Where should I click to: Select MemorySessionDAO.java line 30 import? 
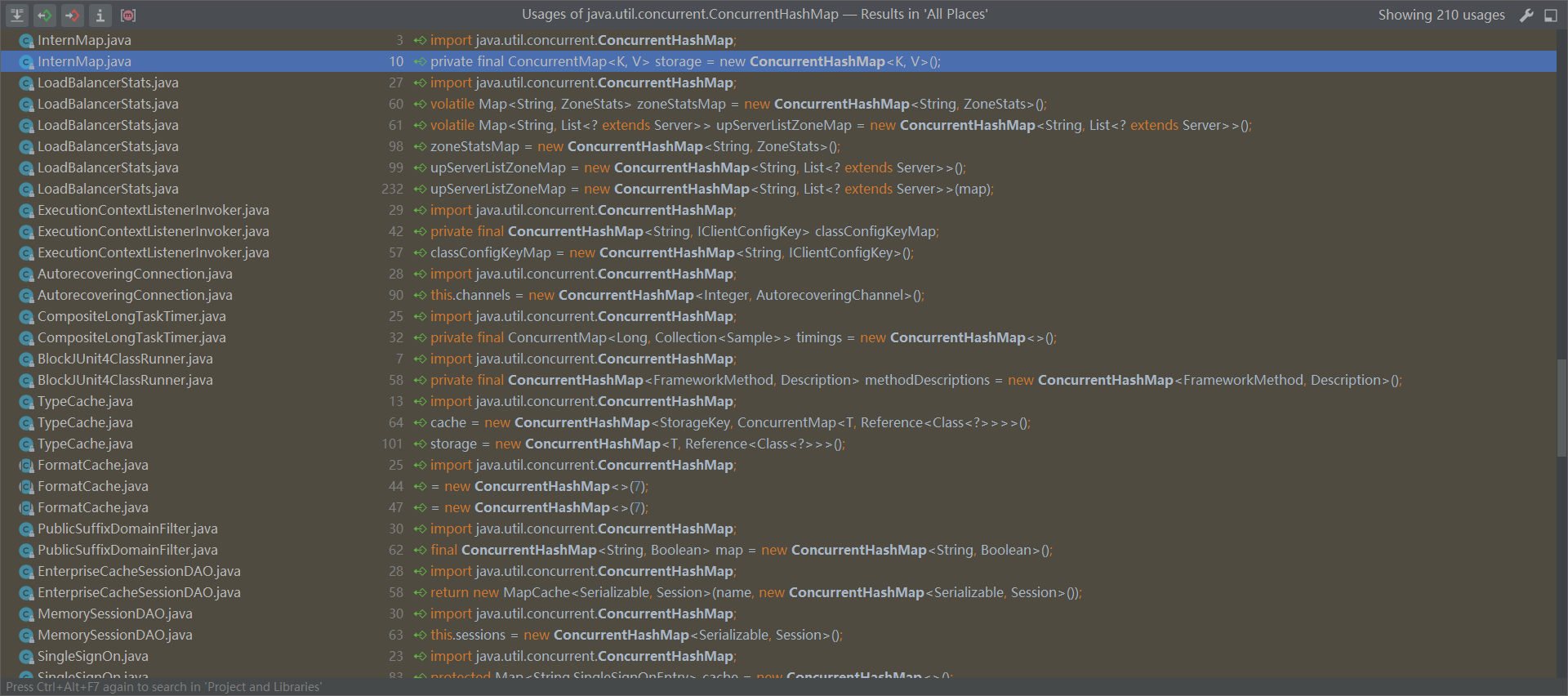click(778, 613)
